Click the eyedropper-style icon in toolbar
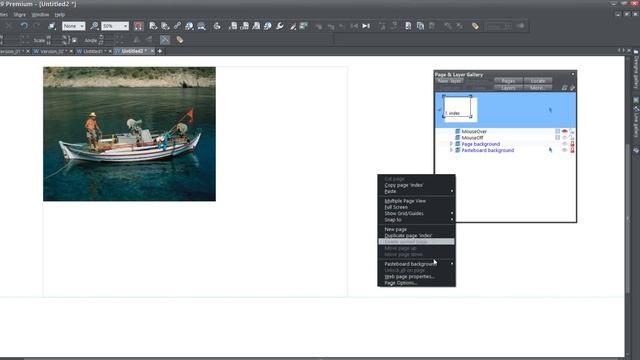Viewport: 640px width, 360px height. 293,26
